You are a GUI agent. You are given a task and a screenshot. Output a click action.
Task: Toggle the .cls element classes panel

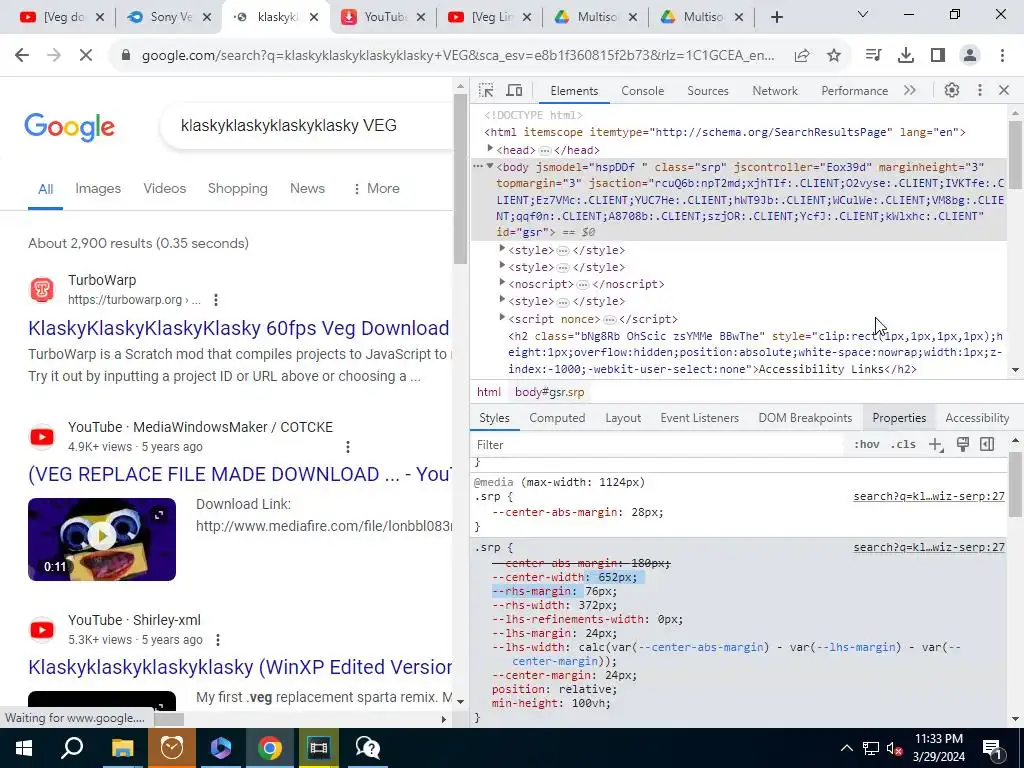(x=903, y=445)
